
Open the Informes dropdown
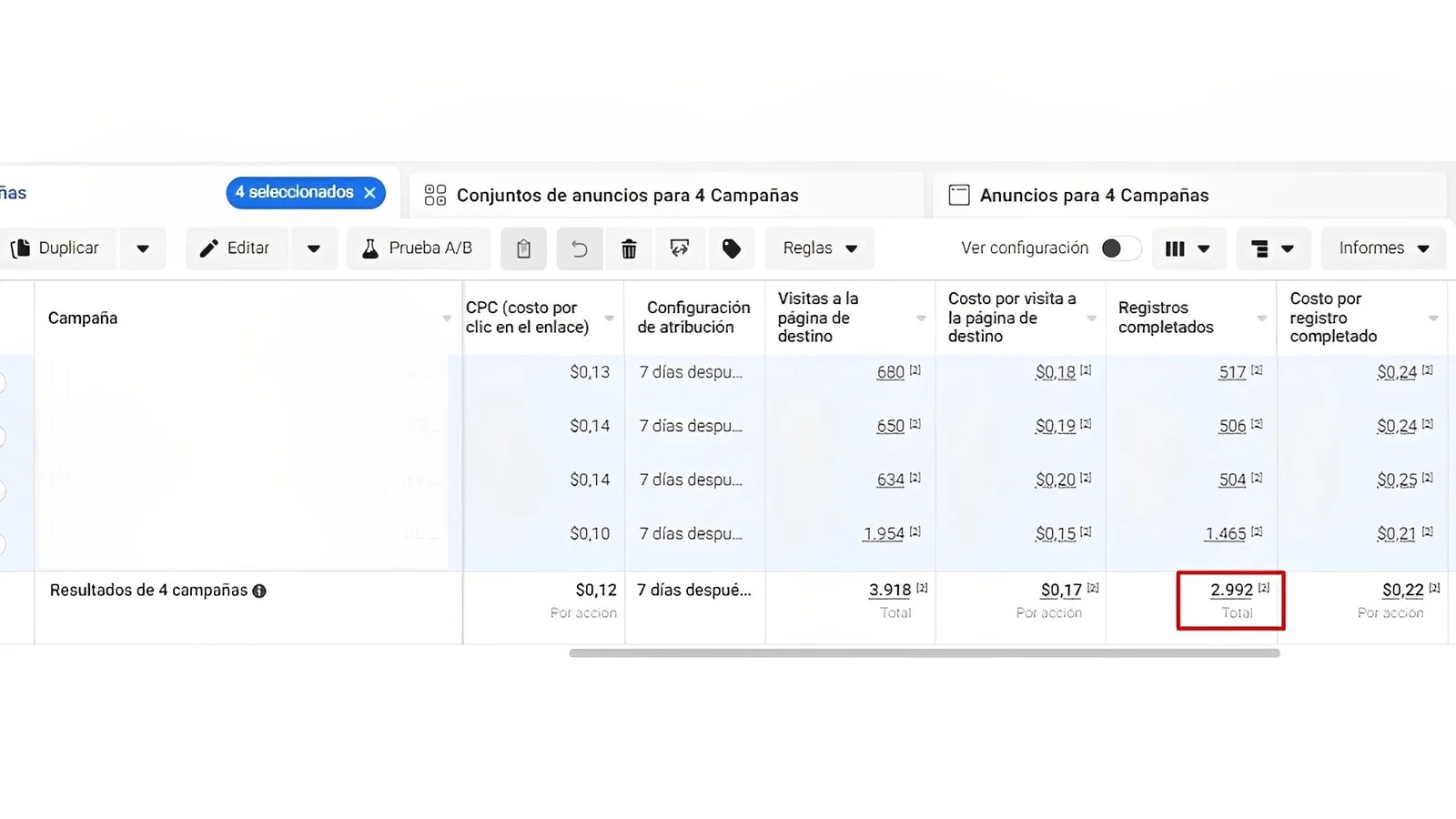[1383, 248]
